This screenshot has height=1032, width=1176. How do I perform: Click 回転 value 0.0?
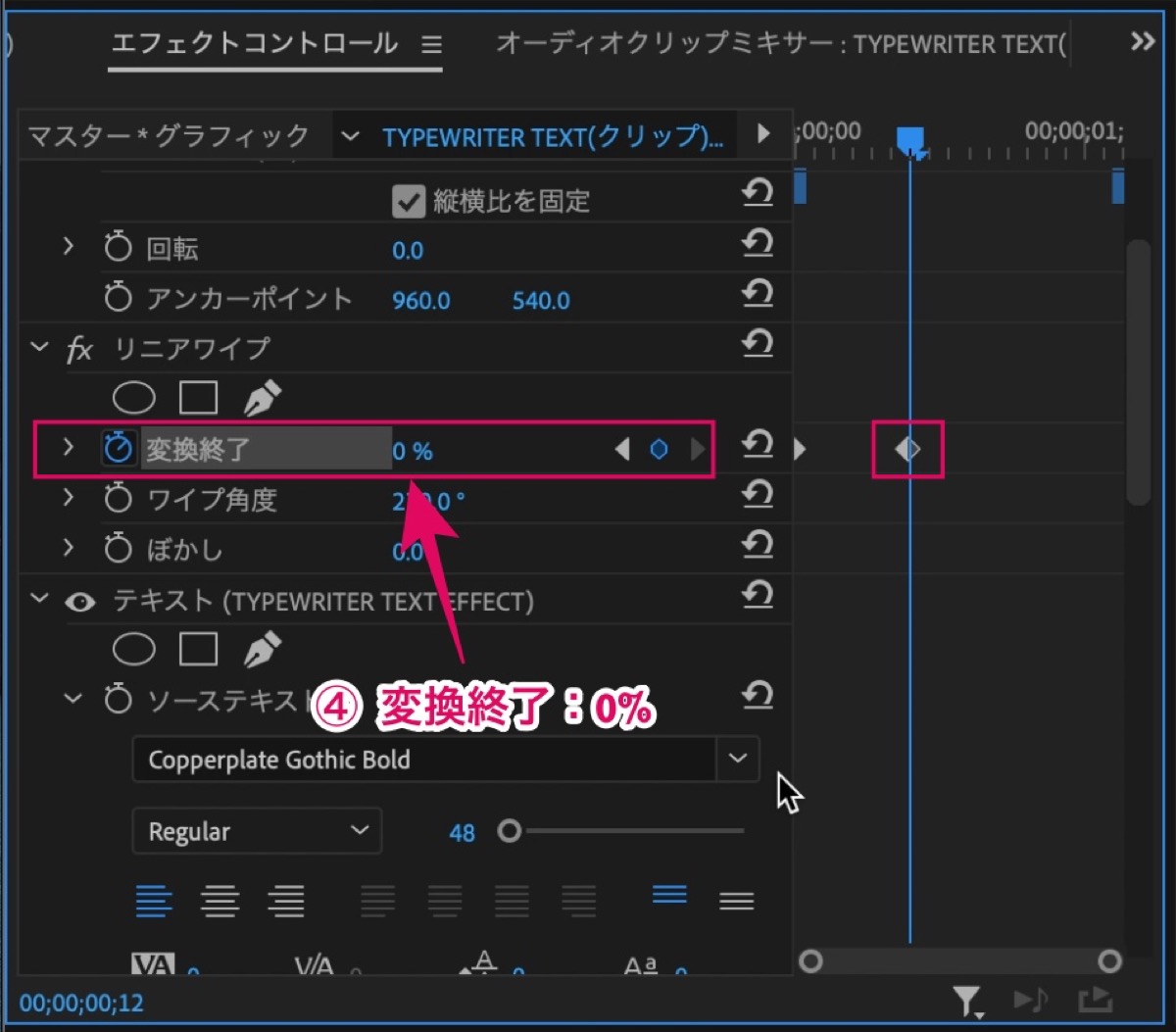tap(408, 251)
